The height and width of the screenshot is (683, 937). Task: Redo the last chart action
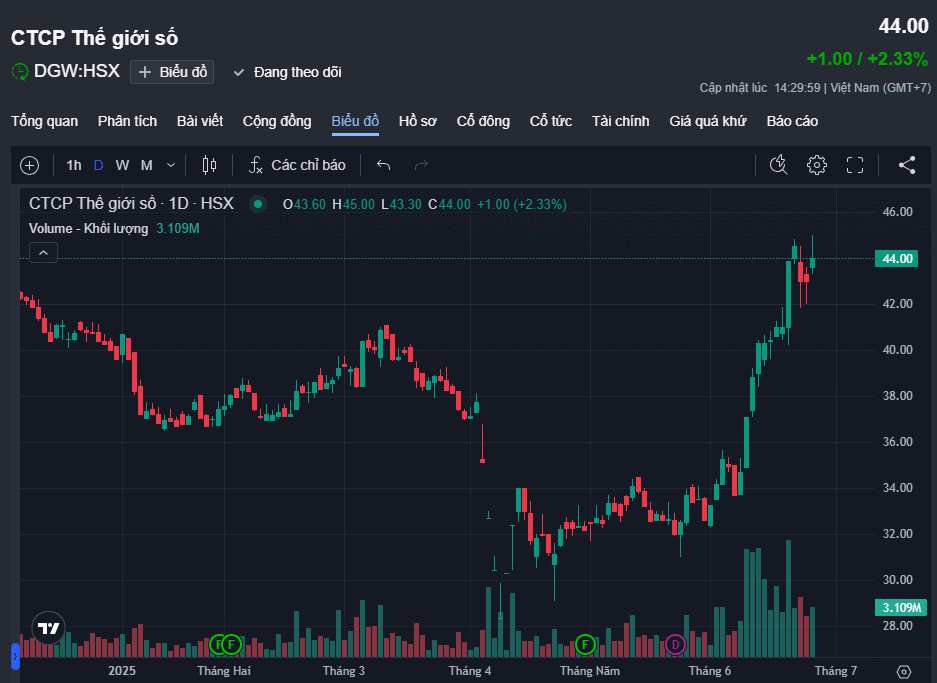tap(421, 165)
